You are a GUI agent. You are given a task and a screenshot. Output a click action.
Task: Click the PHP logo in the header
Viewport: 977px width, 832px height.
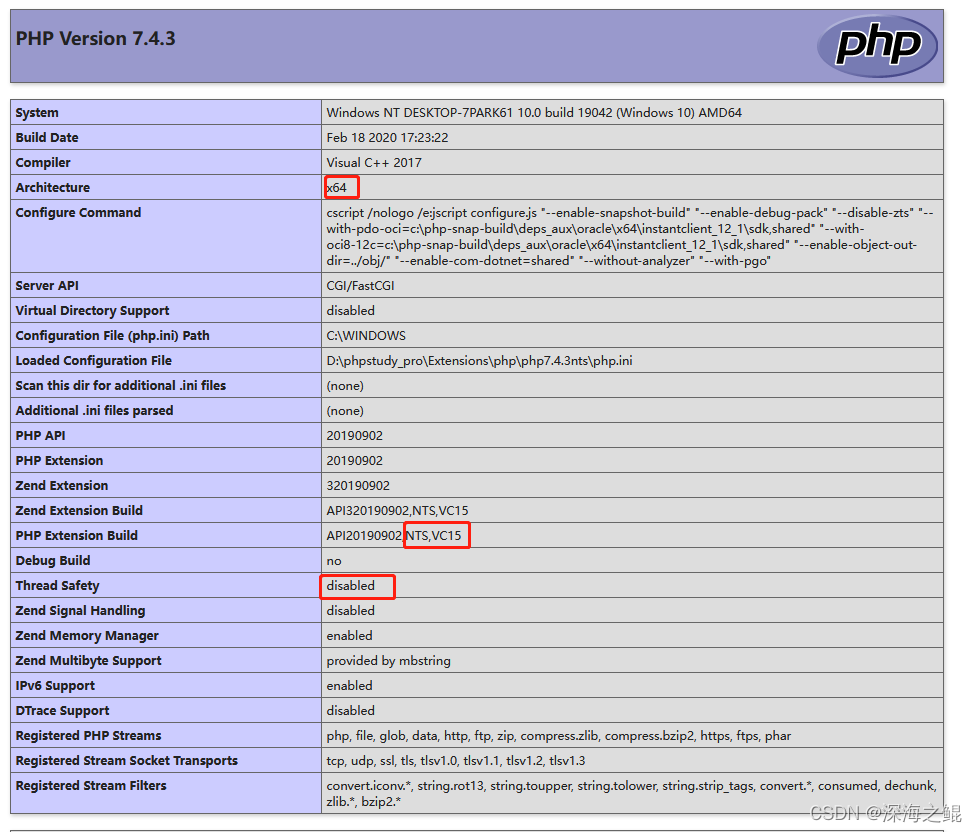877,45
